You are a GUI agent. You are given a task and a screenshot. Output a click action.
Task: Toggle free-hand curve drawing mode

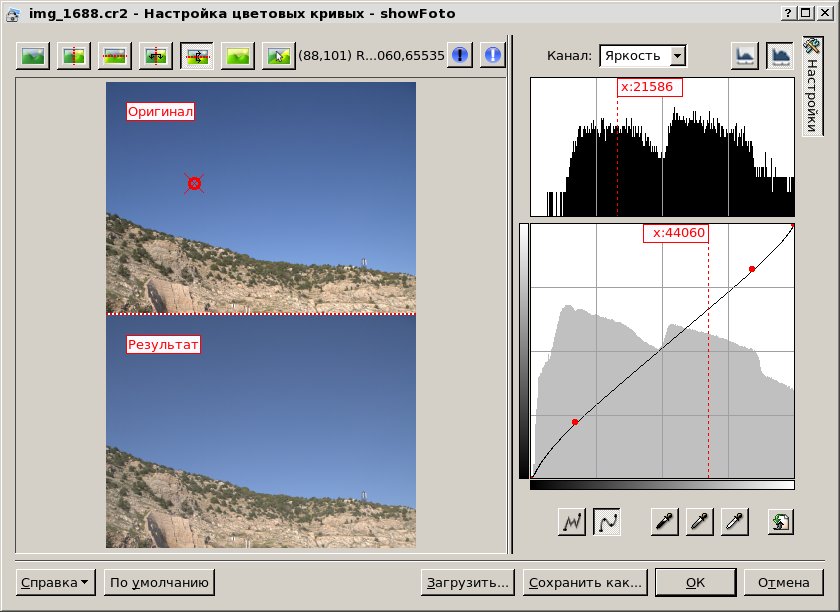coord(573,521)
